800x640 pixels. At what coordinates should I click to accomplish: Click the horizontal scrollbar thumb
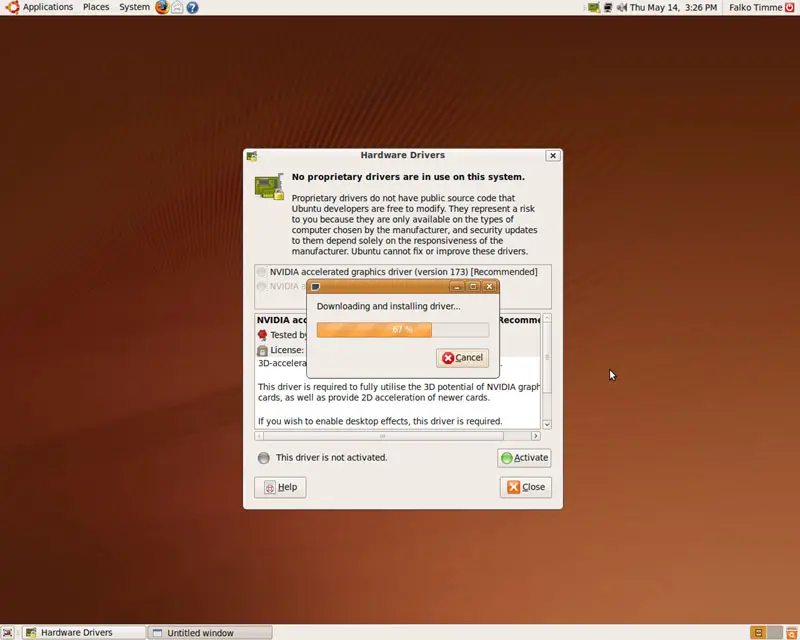pos(383,436)
